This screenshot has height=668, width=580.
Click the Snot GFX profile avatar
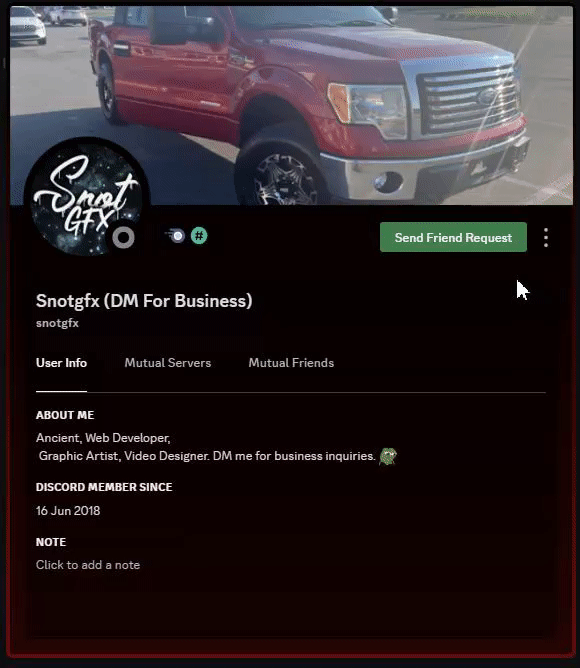(x=87, y=199)
